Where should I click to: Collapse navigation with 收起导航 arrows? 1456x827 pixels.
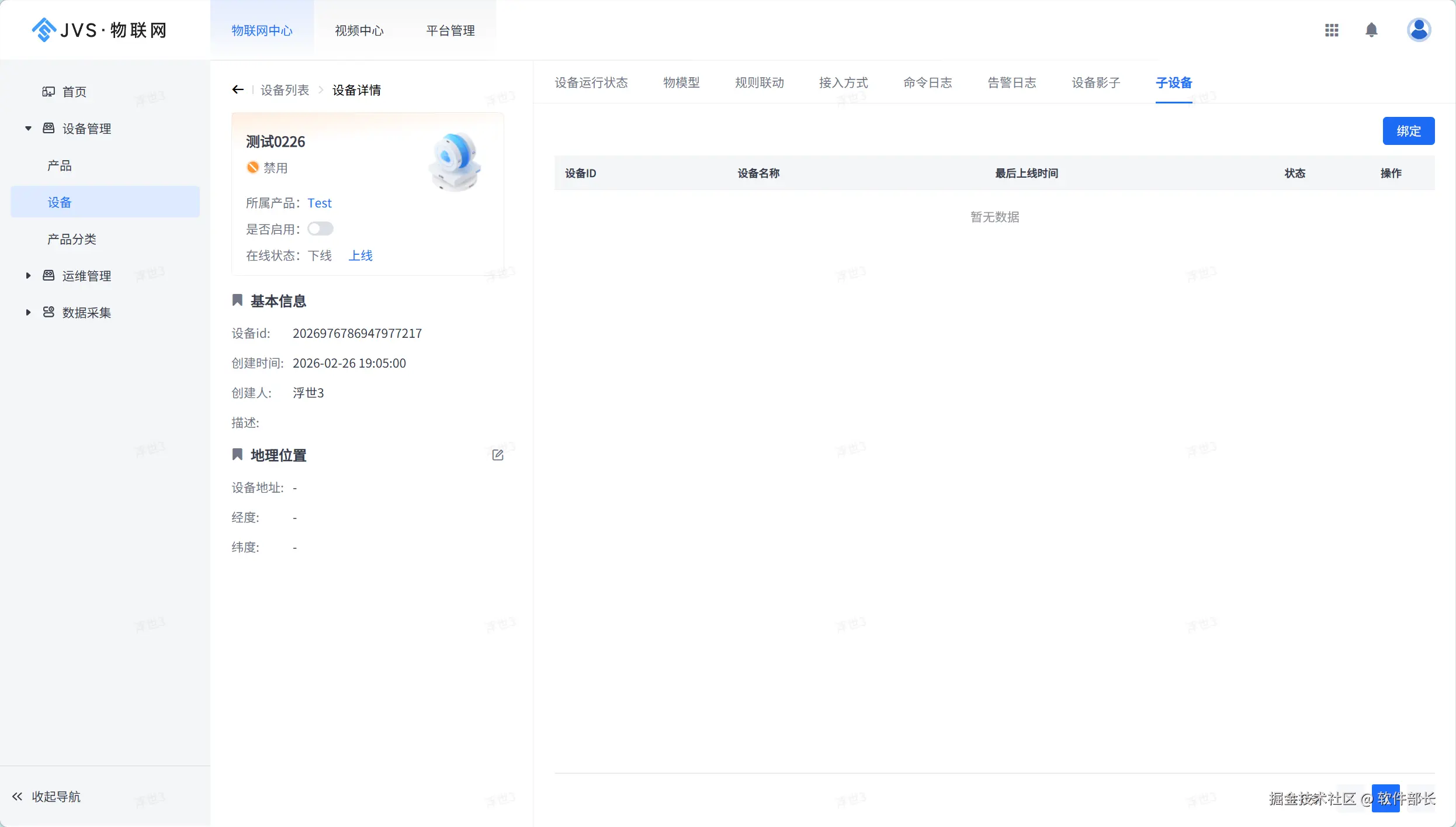pos(18,796)
